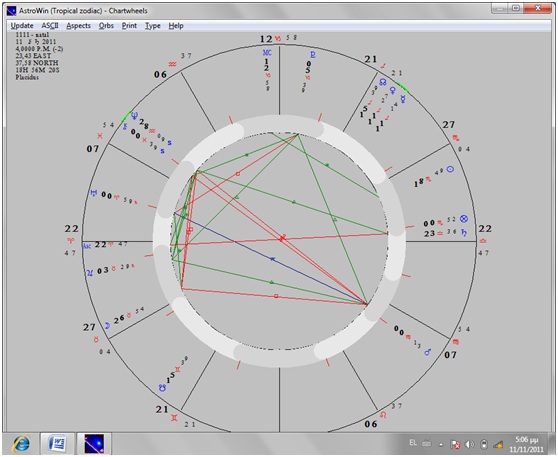
Task: Click the volume speaker tray icon
Action: point(470,444)
